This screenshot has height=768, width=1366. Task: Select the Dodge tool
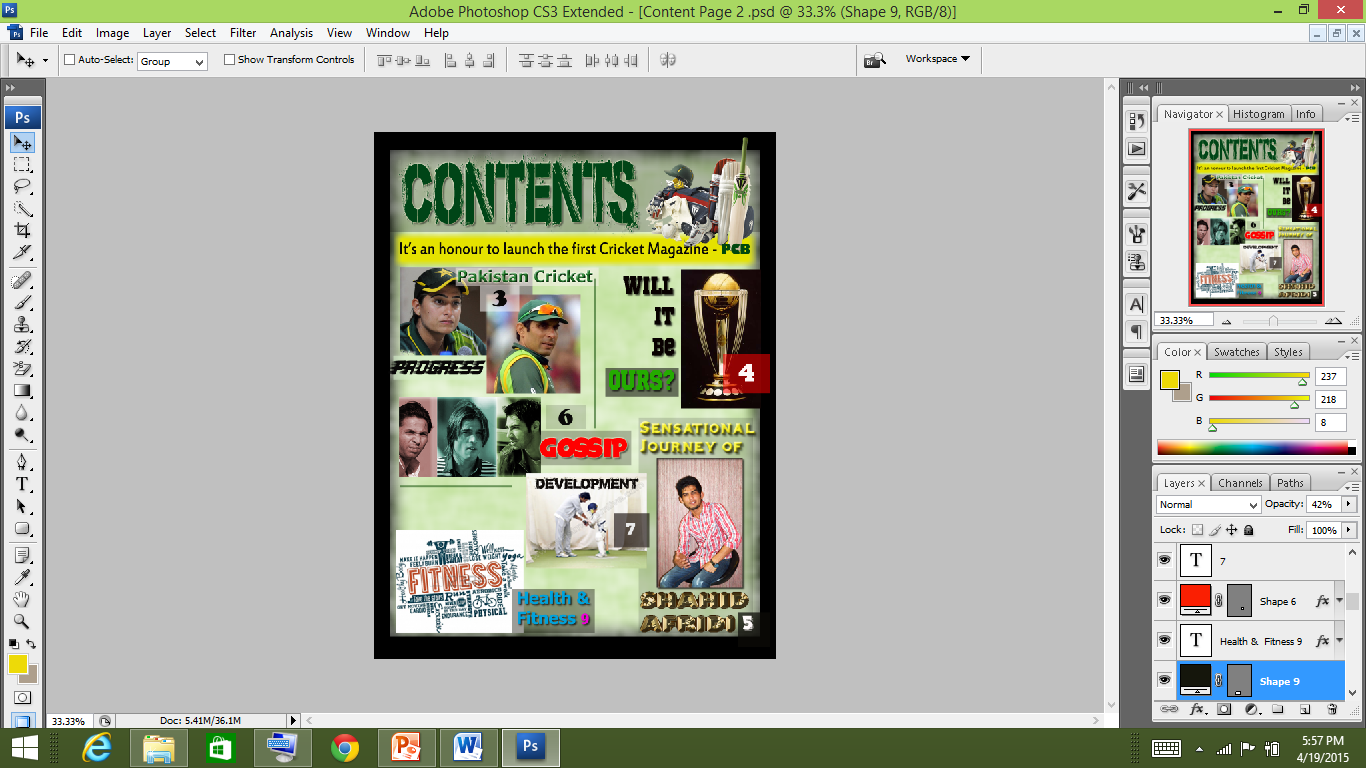(22, 435)
